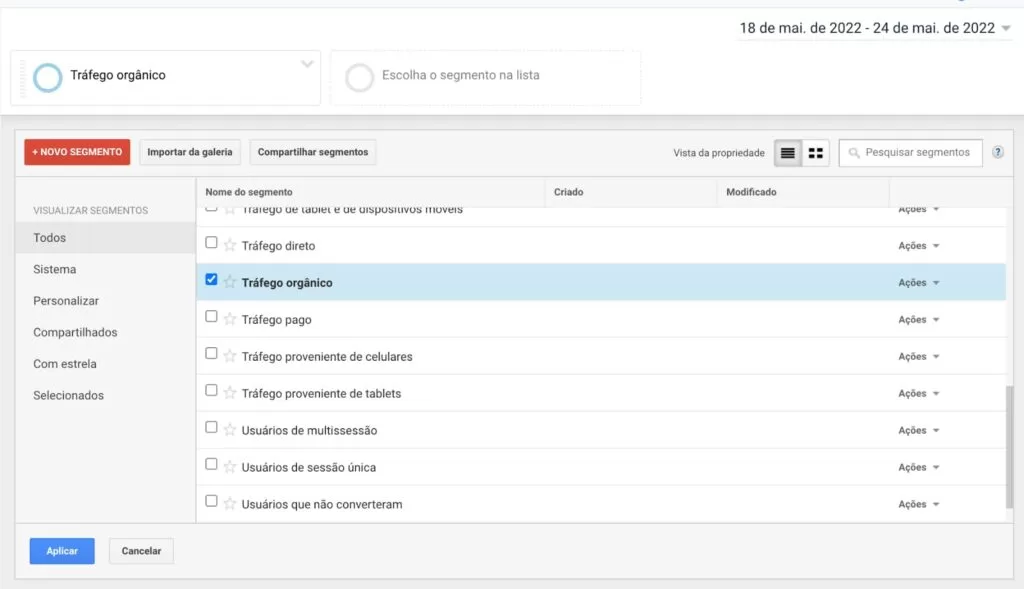Select Sistema in the segments sidebar
The width and height of the screenshot is (1024, 589).
tap(55, 269)
